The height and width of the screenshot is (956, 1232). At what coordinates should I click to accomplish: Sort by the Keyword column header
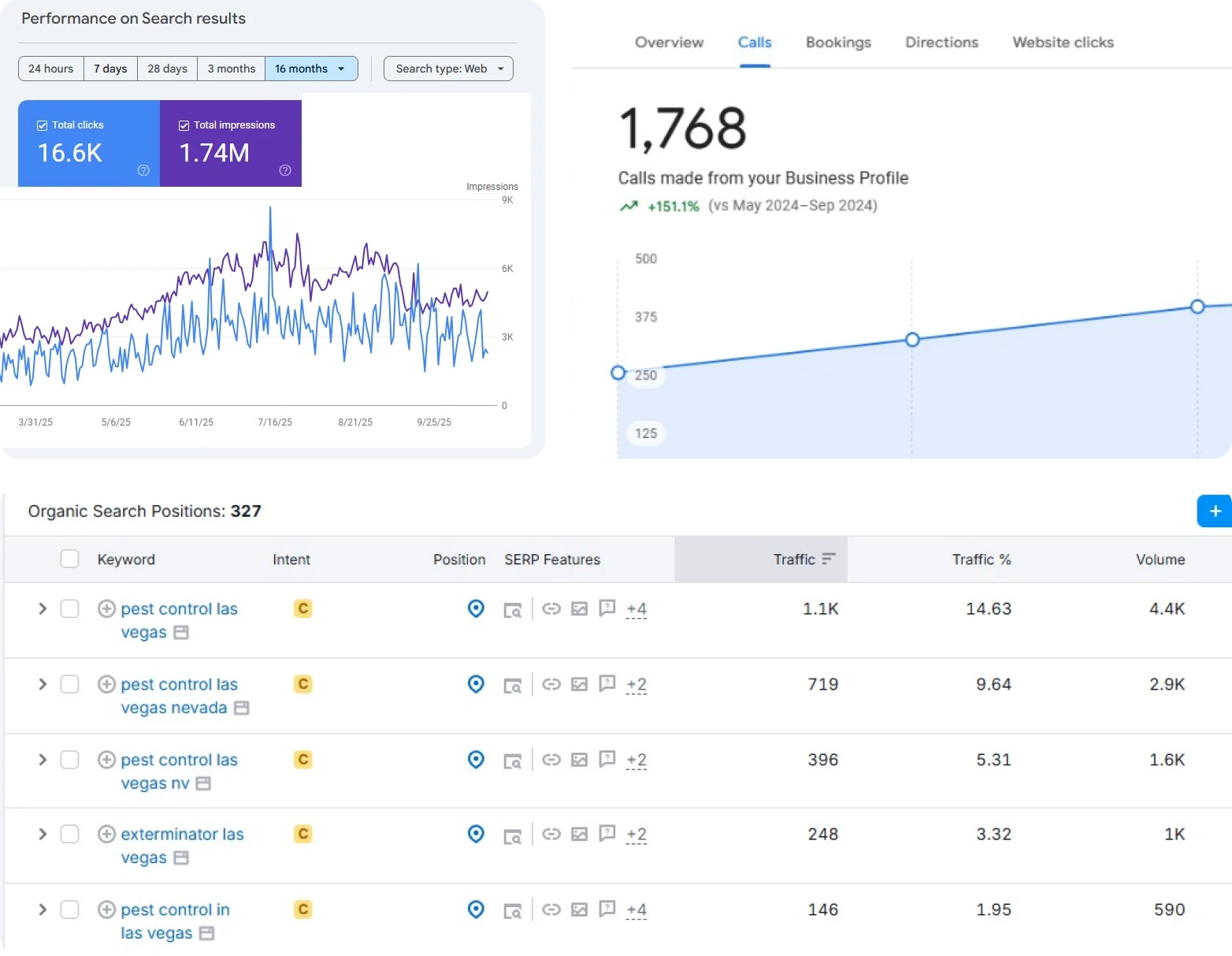(x=126, y=559)
